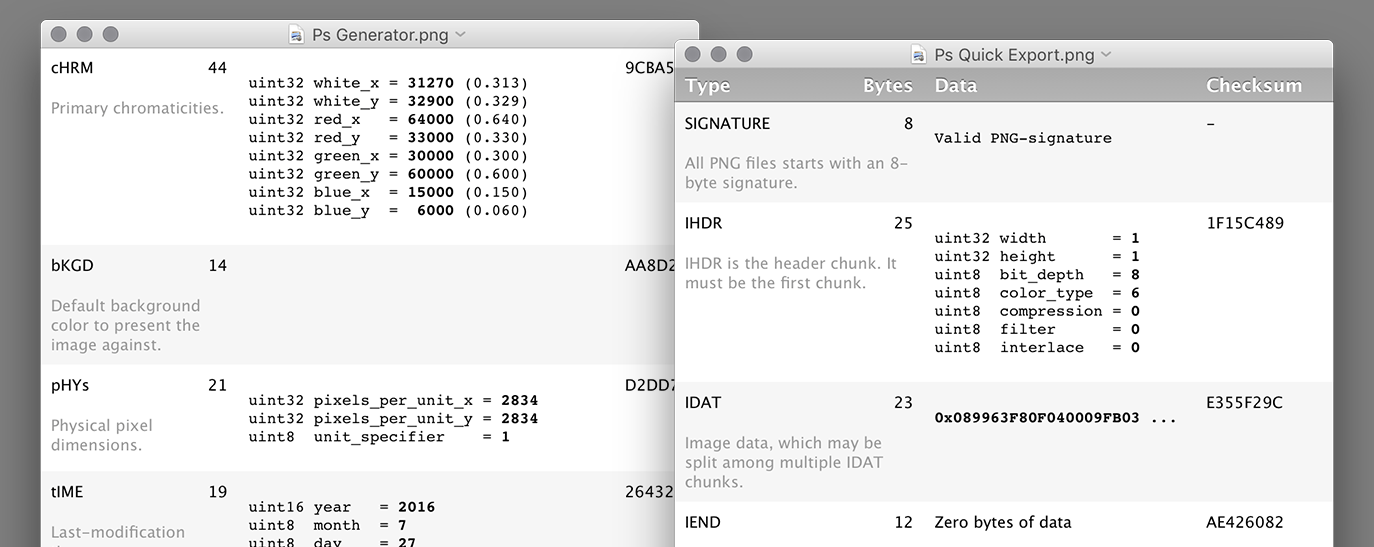Select the SIGNATURE row
Image resolution: width=1374 pixels, height=547 pixels.
1004,153
